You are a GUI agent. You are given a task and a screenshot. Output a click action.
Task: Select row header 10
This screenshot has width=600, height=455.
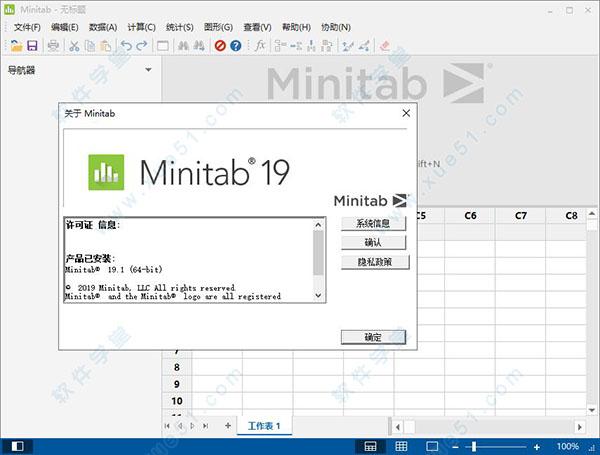pyautogui.click(x=177, y=401)
